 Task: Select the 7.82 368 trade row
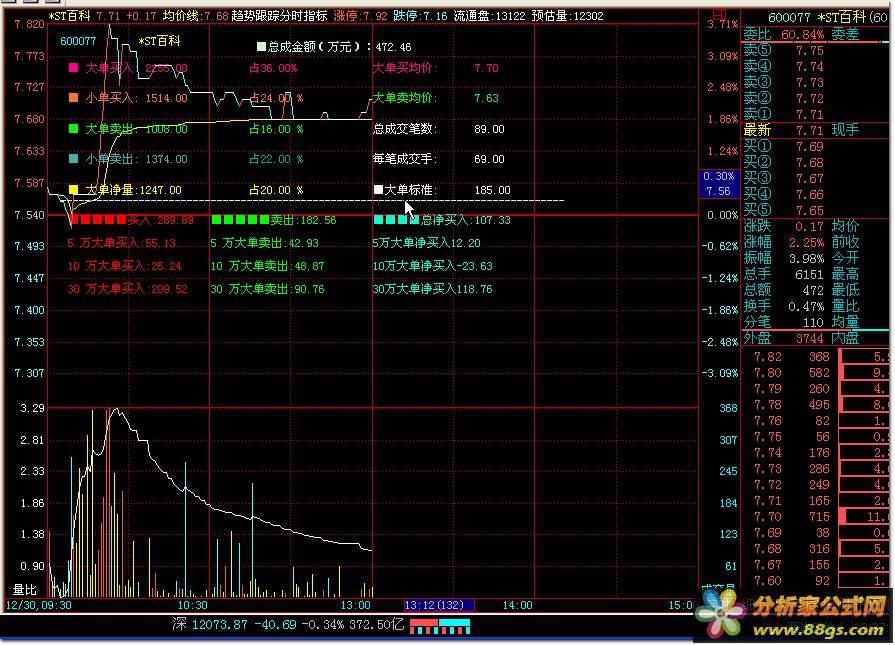(792, 357)
